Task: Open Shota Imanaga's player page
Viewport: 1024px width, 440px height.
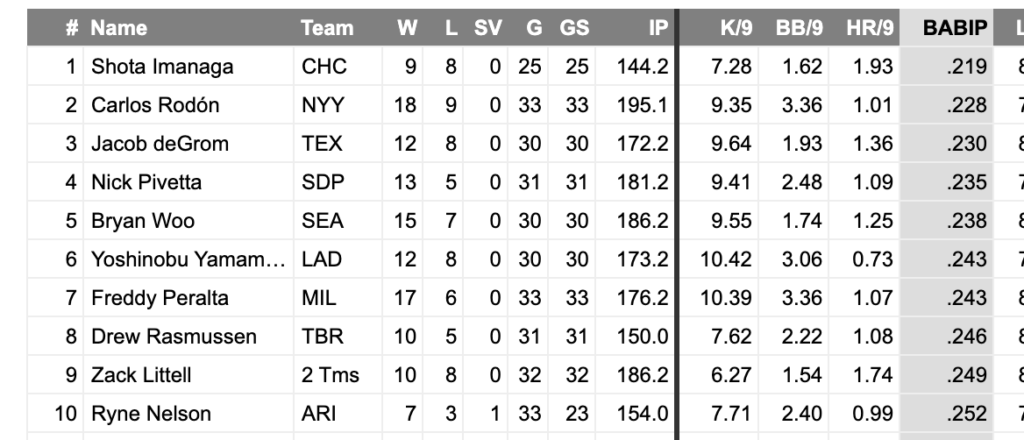Action: pos(162,67)
